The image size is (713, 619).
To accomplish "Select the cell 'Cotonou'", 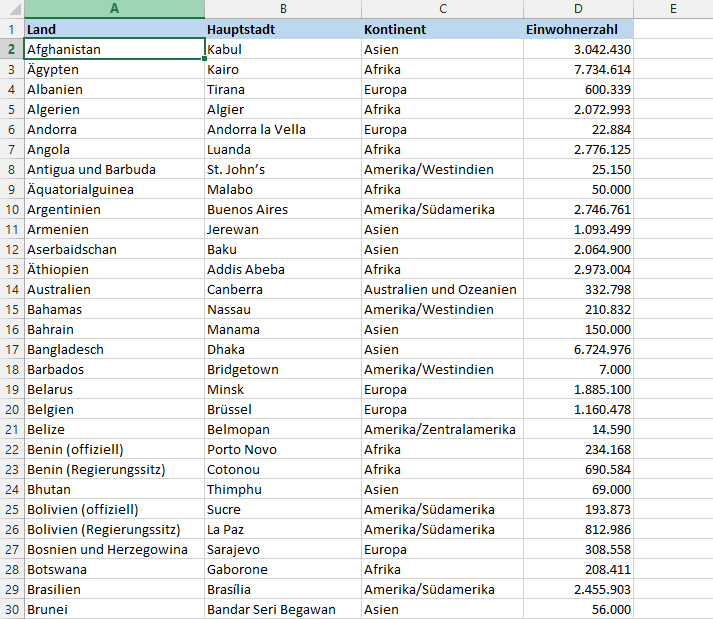I will [283, 469].
